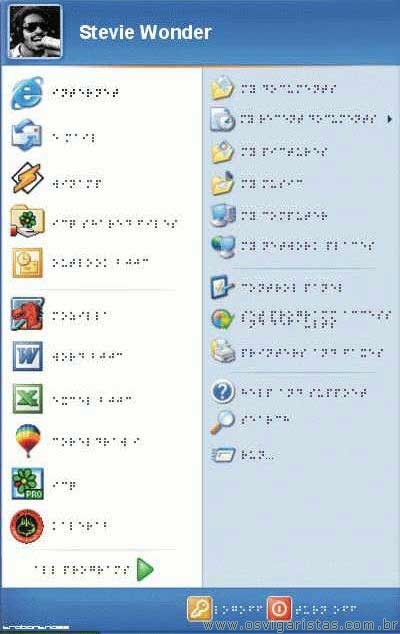Image resolution: width=400 pixels, height=634 pixels.
Task: Click the red Turn Off power button
Action: pos(279,609)
